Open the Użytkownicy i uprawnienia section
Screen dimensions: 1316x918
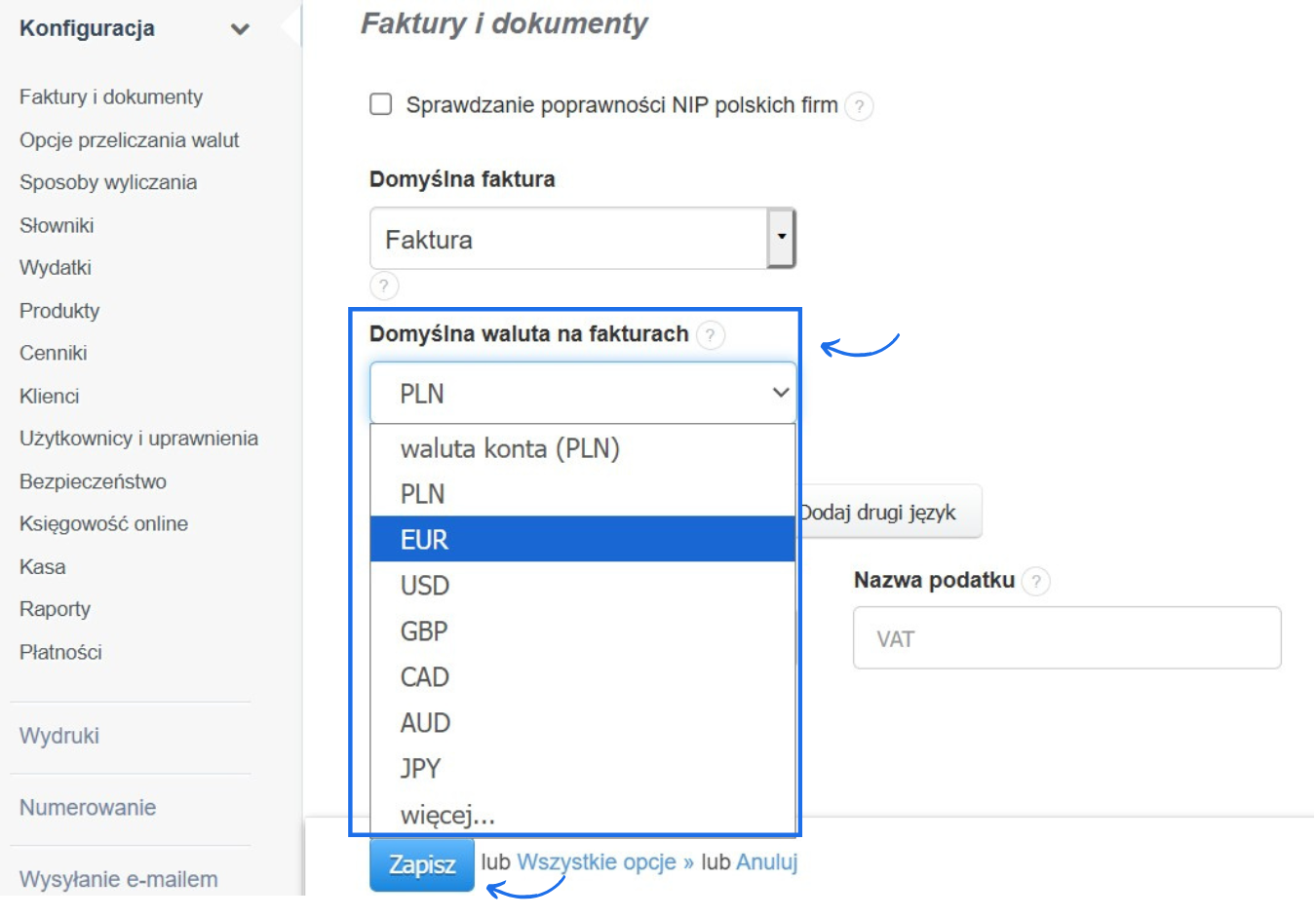138,439
